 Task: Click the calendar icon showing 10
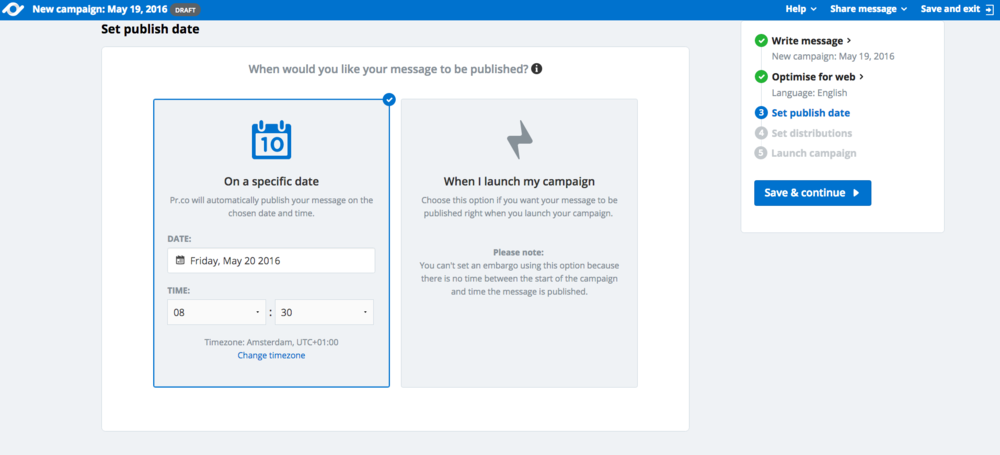click(271, 140)
